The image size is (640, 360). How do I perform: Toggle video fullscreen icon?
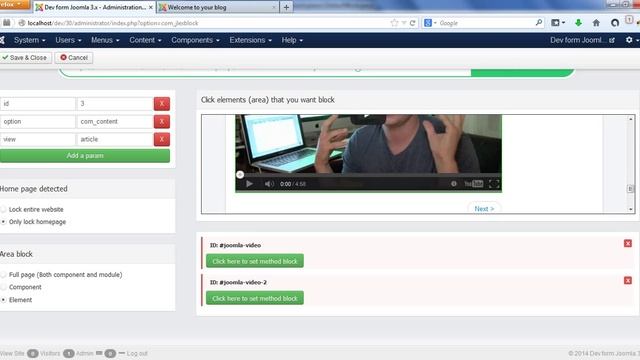tap(494, 184)
